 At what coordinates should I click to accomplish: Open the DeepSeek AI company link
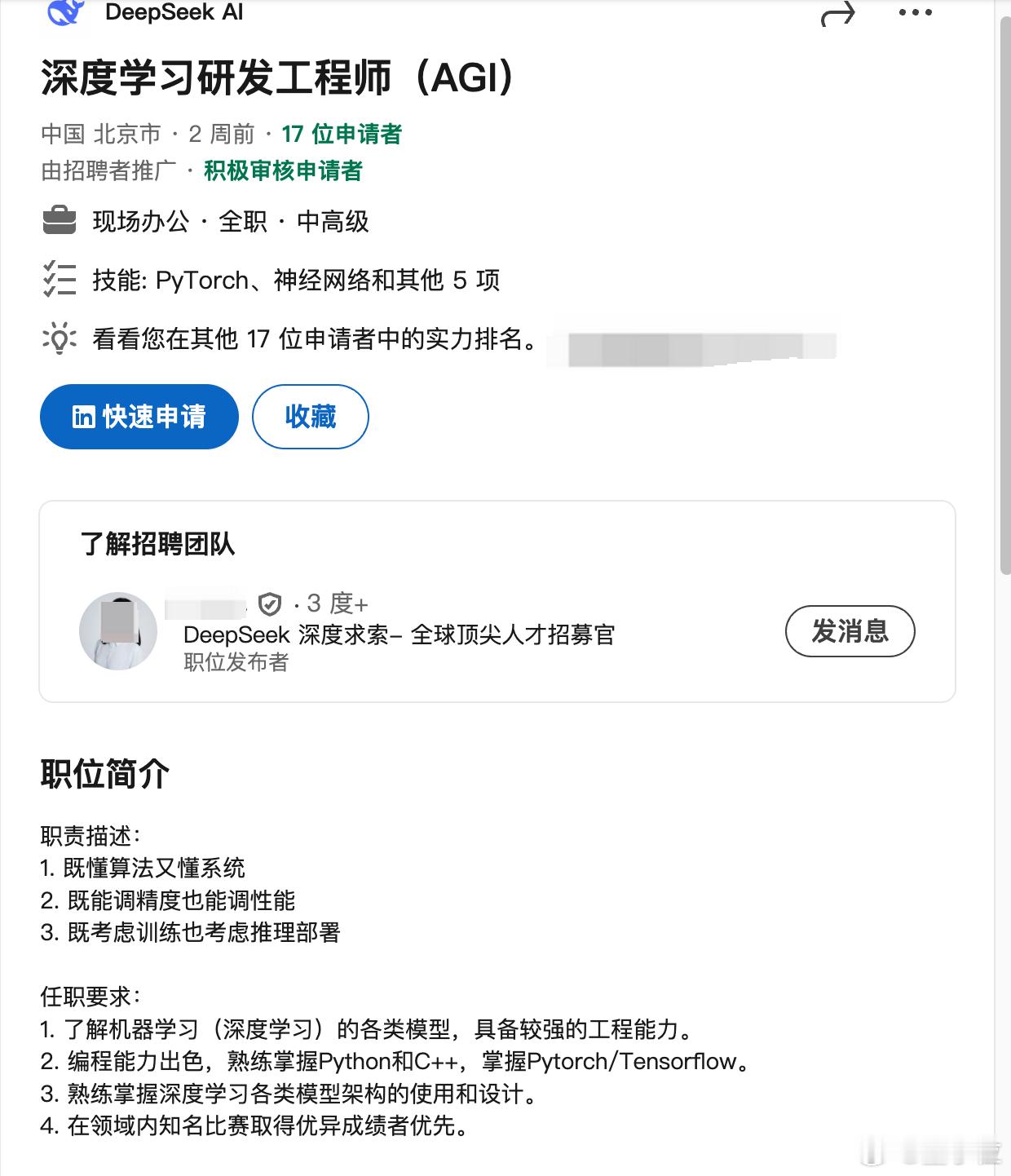click(174, 12)
